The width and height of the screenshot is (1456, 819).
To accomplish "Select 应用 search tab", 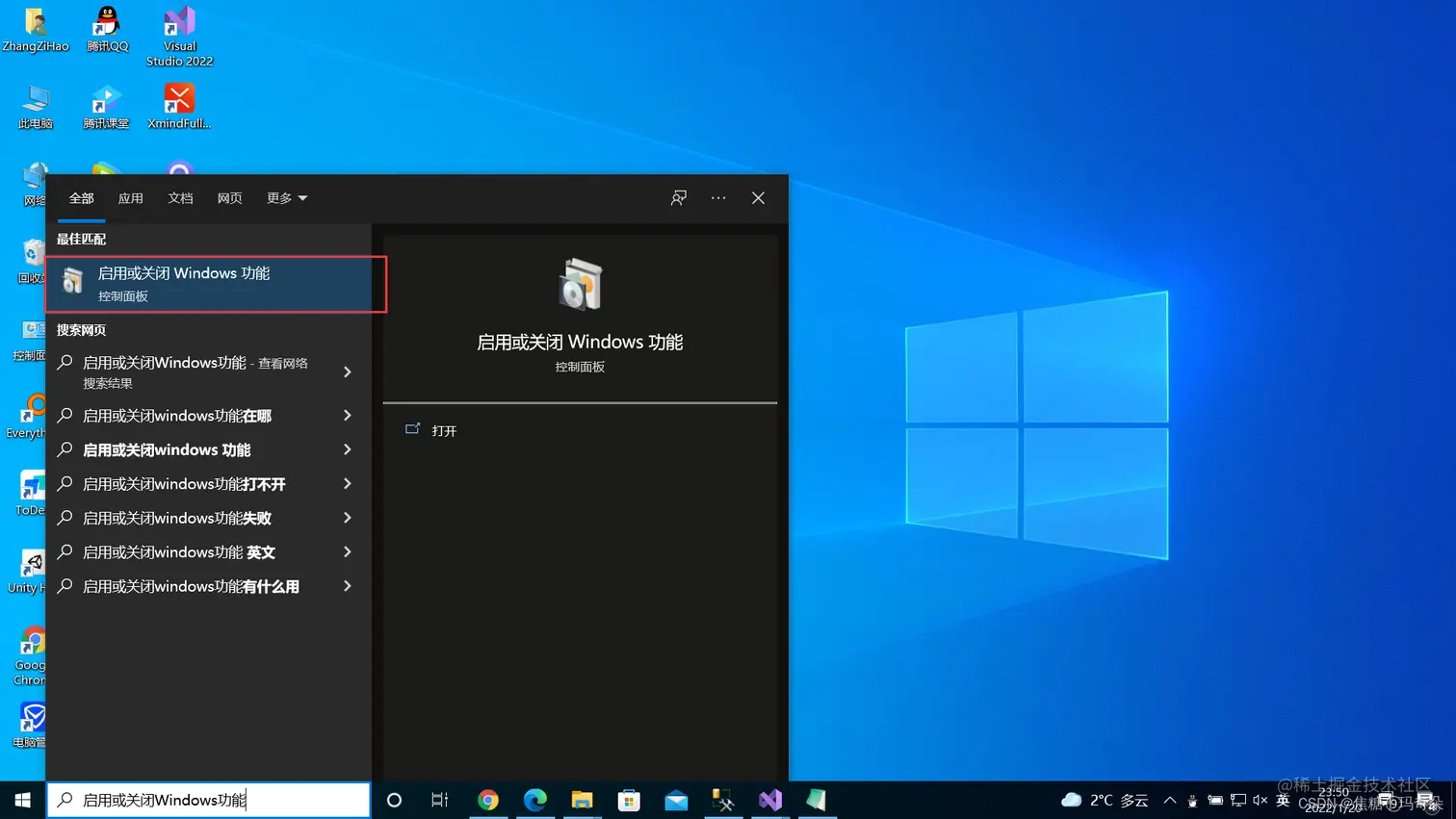I will pos(131,198).
